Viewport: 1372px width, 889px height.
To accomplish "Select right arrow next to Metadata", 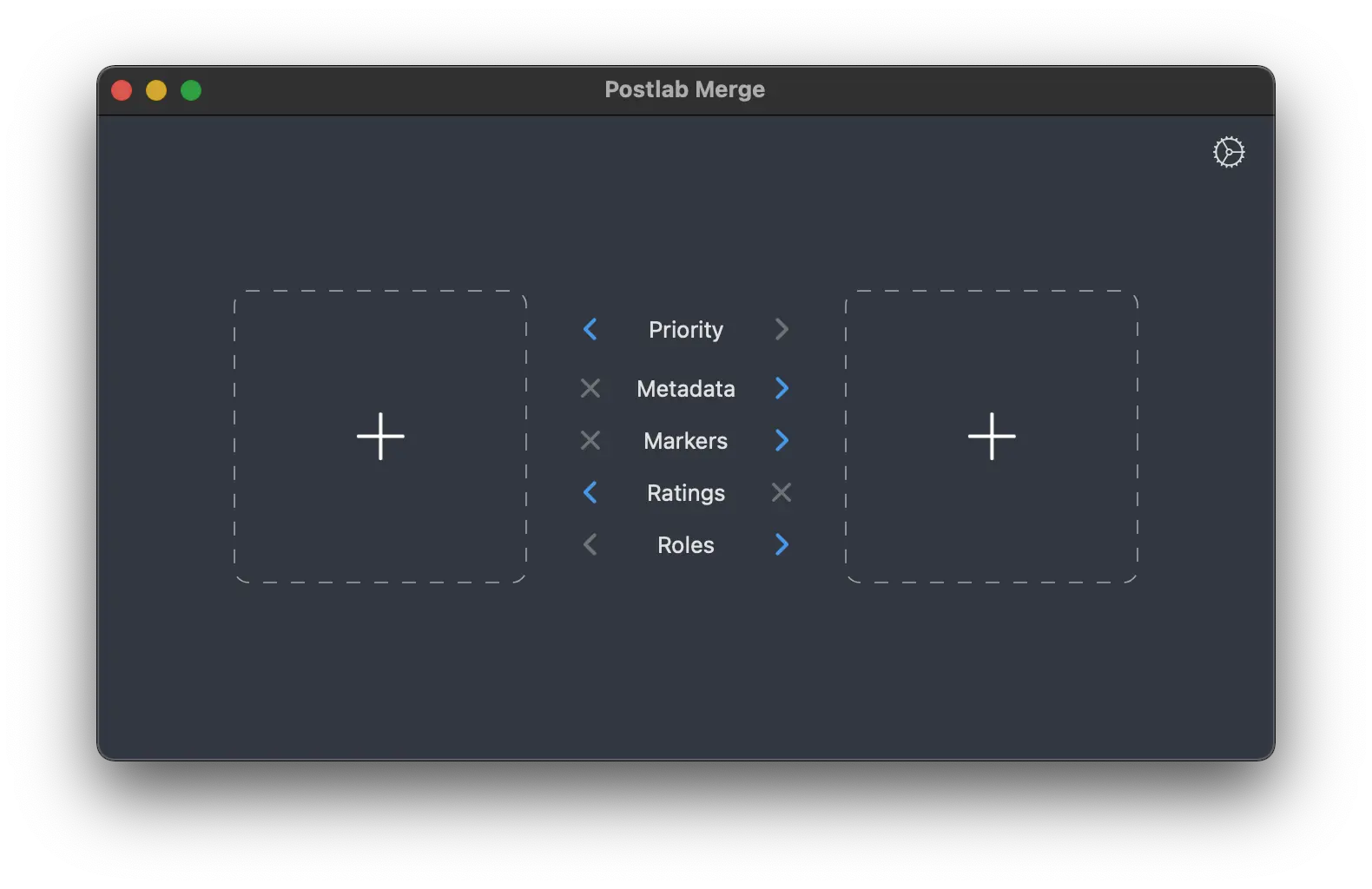I will pos(782,388).
